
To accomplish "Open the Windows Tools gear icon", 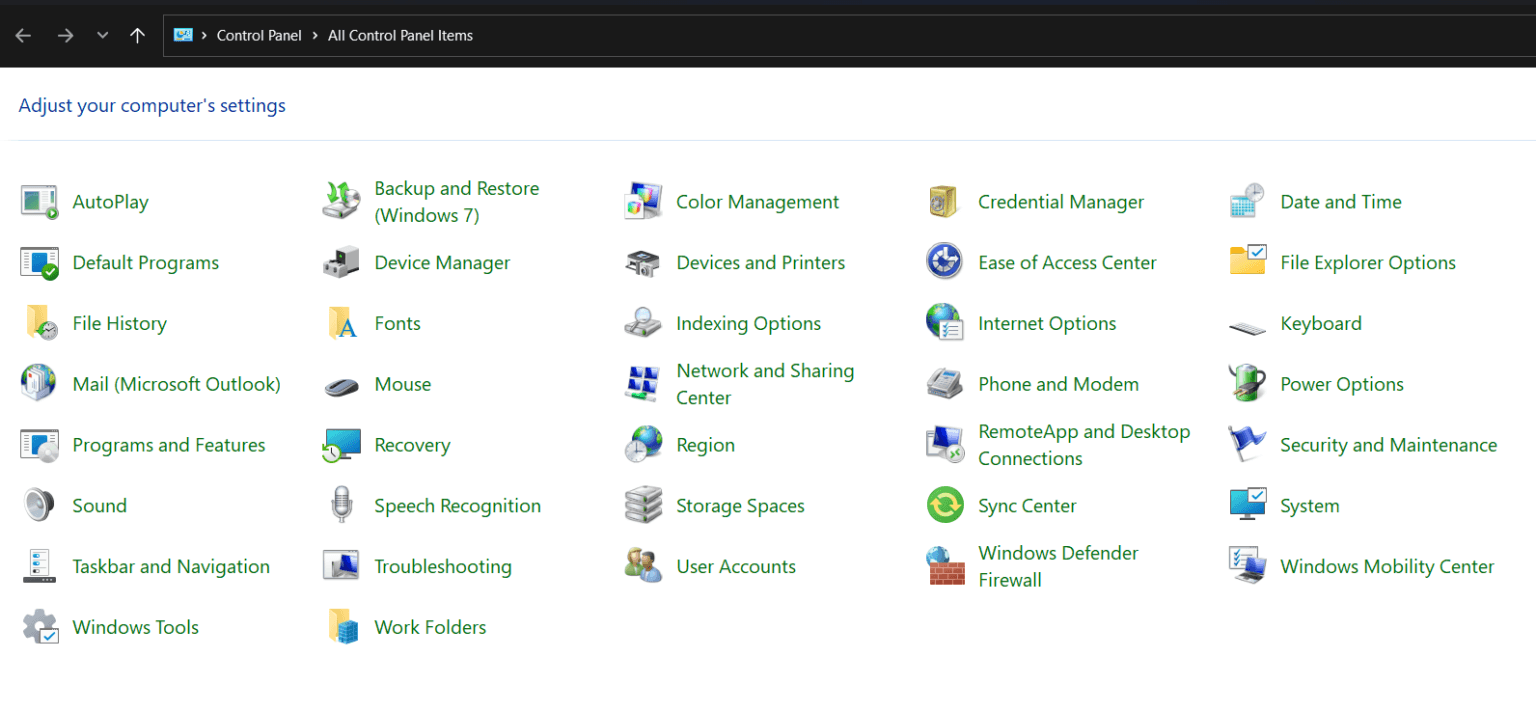I will pyautogui.click(x=40, y=627).
